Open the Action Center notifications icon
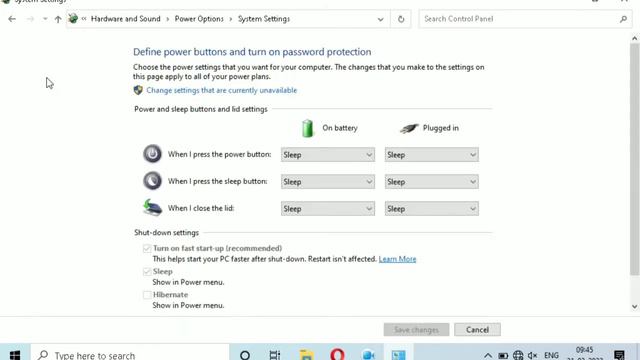The width and height of the screenshot is (640, 360). coord(619,355)
